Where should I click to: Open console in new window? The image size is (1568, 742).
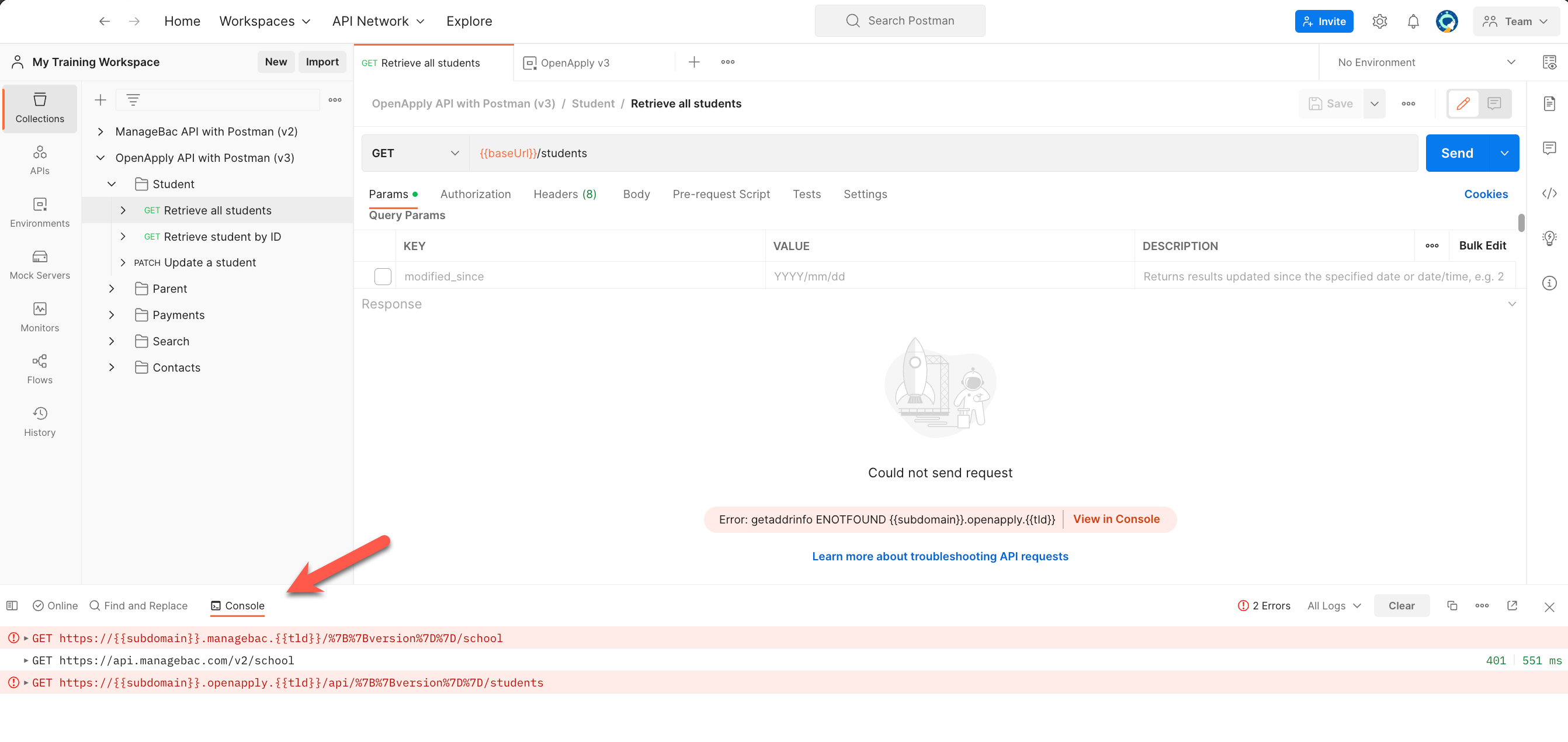coord(1512,606)
